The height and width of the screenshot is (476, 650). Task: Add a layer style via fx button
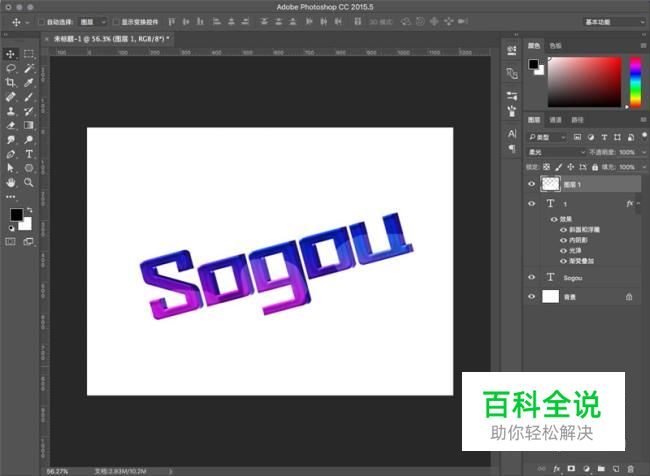tap(557, 469)
